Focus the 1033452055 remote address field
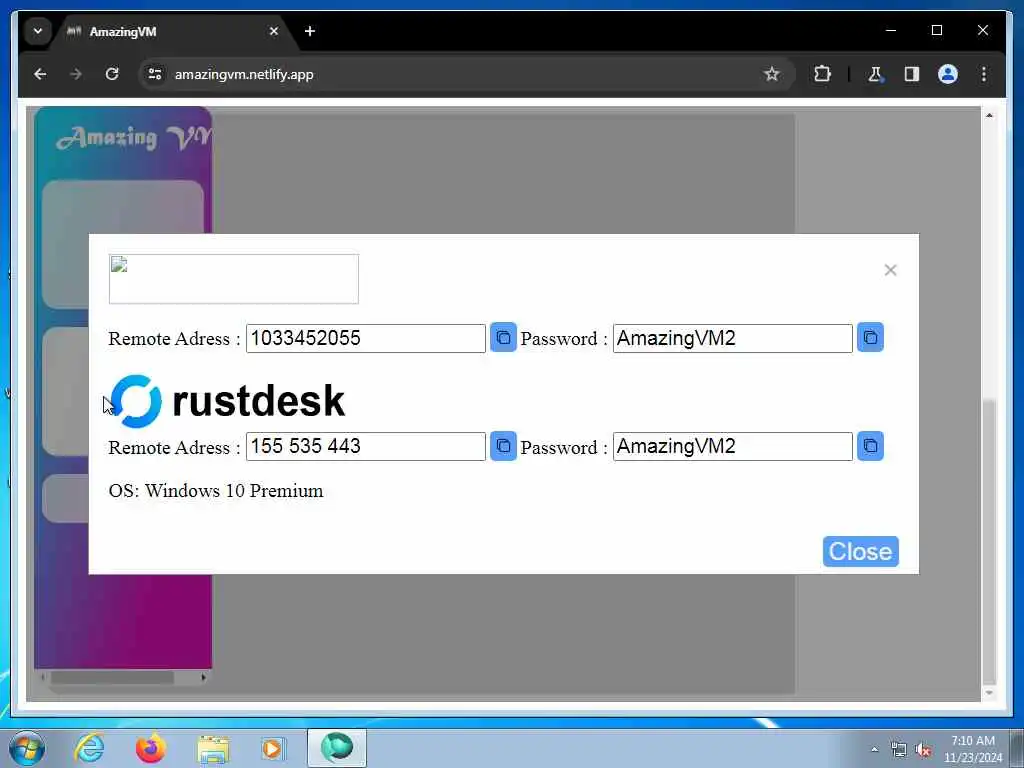The width and height of the screenshot is (1024, 768). [x=366, y=338]
